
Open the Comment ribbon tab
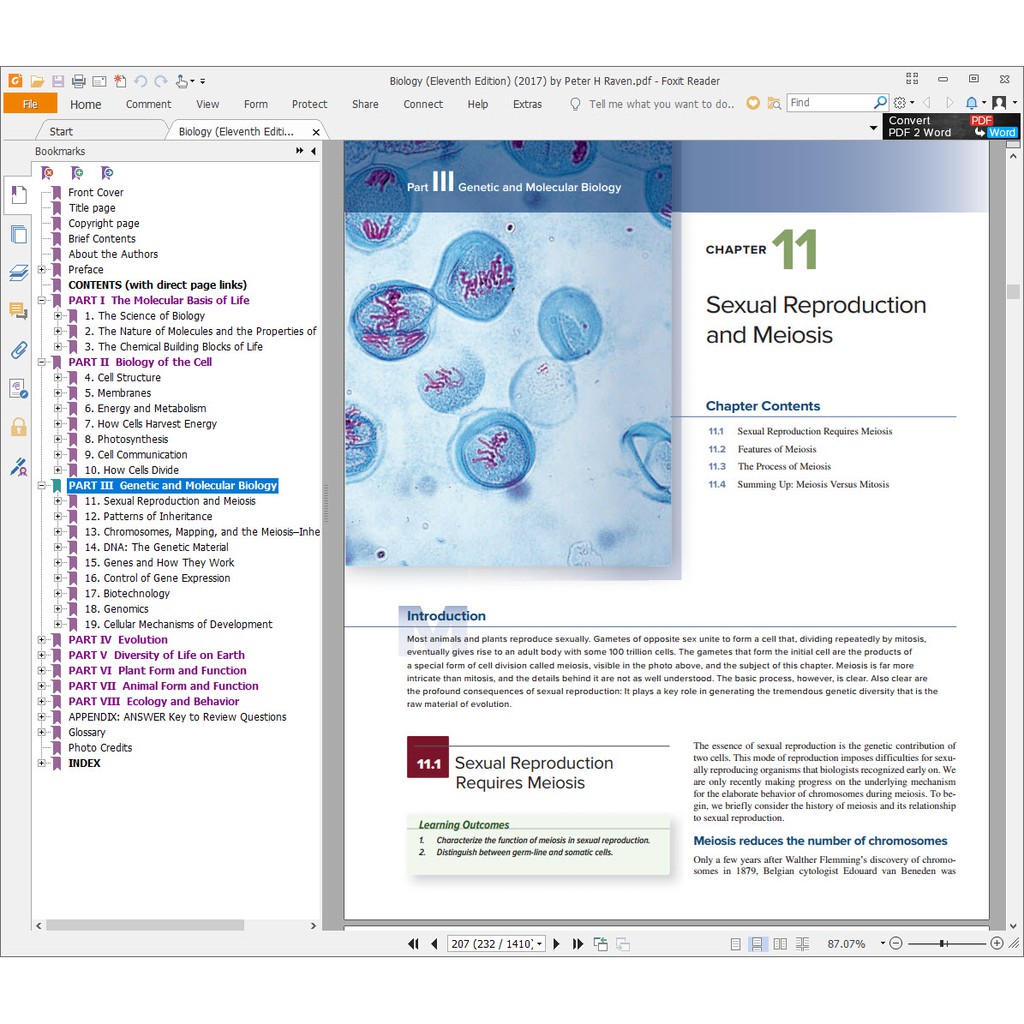pos(148,104)
